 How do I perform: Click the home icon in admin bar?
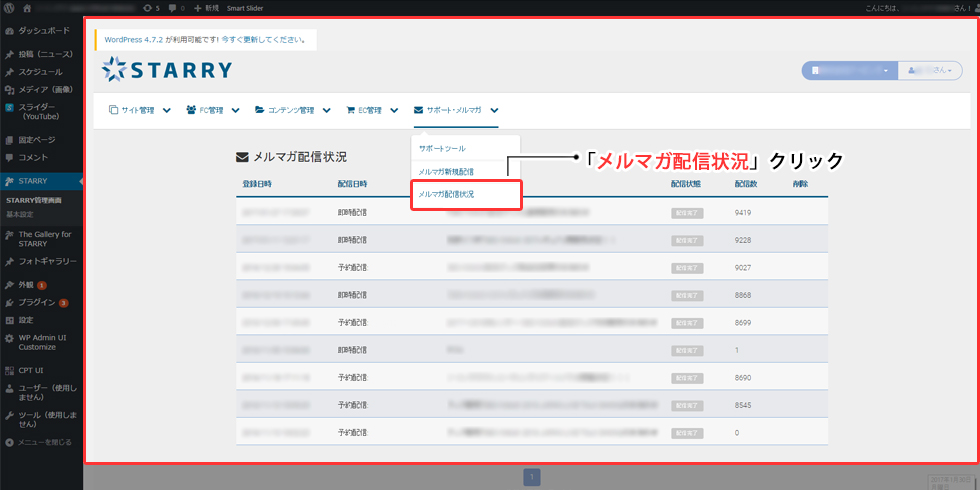27,8
